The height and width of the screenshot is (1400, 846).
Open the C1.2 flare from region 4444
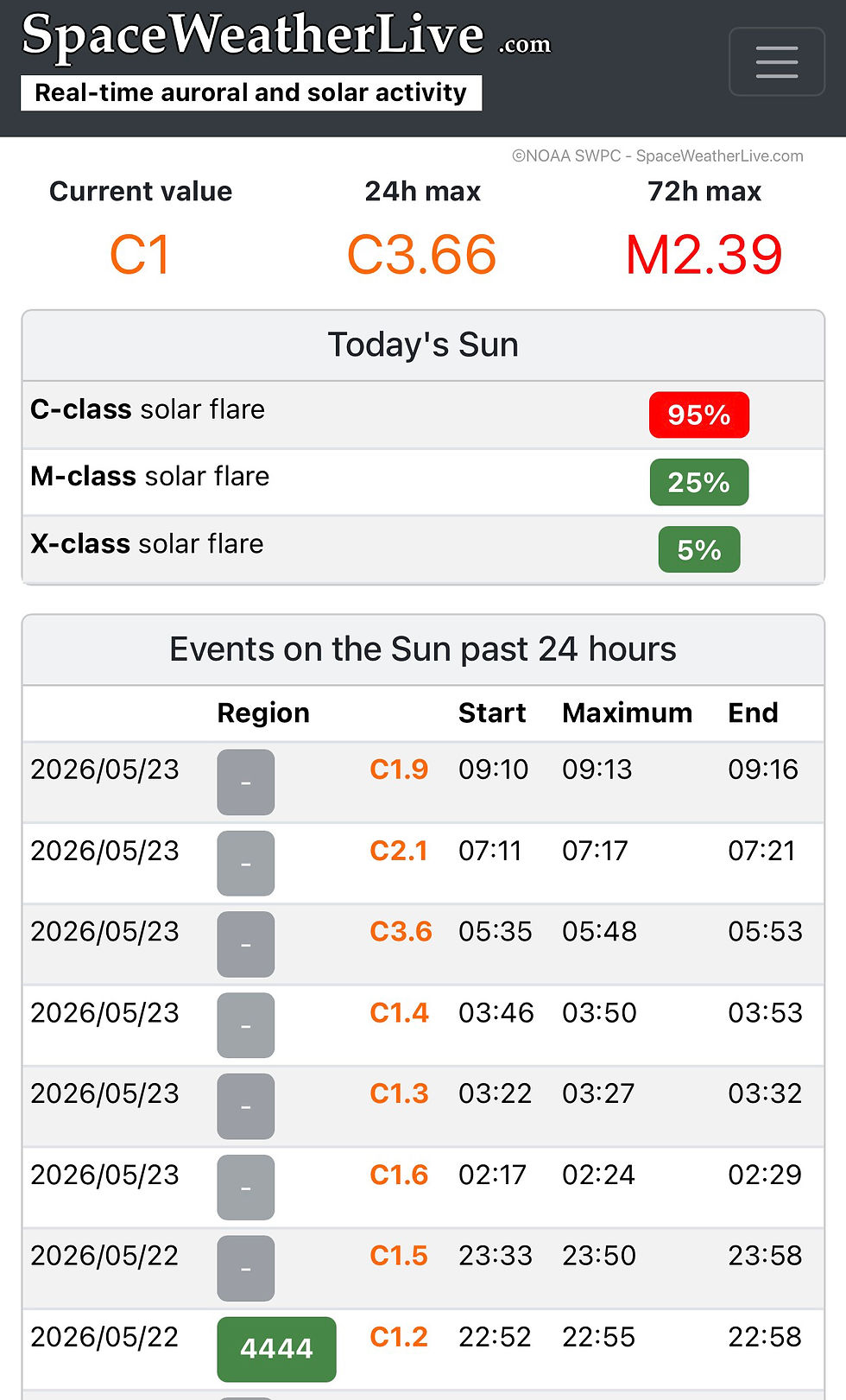pyautogui.click(x=399, y=1337)
